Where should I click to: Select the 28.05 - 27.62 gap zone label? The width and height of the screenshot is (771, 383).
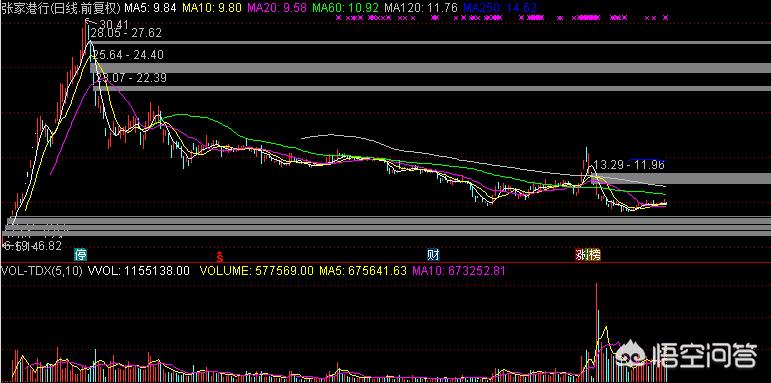coord(126,33)
